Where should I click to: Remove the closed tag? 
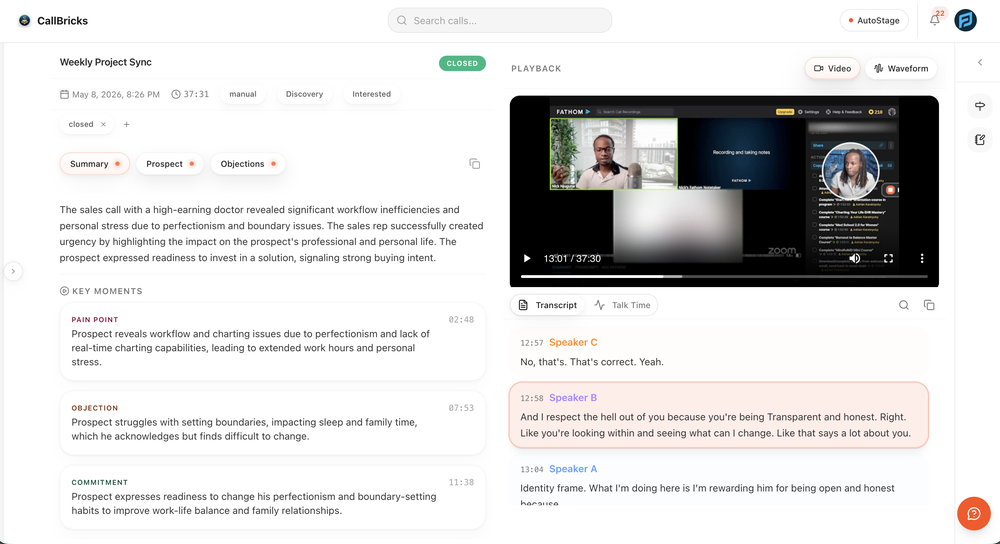(103, 124)
